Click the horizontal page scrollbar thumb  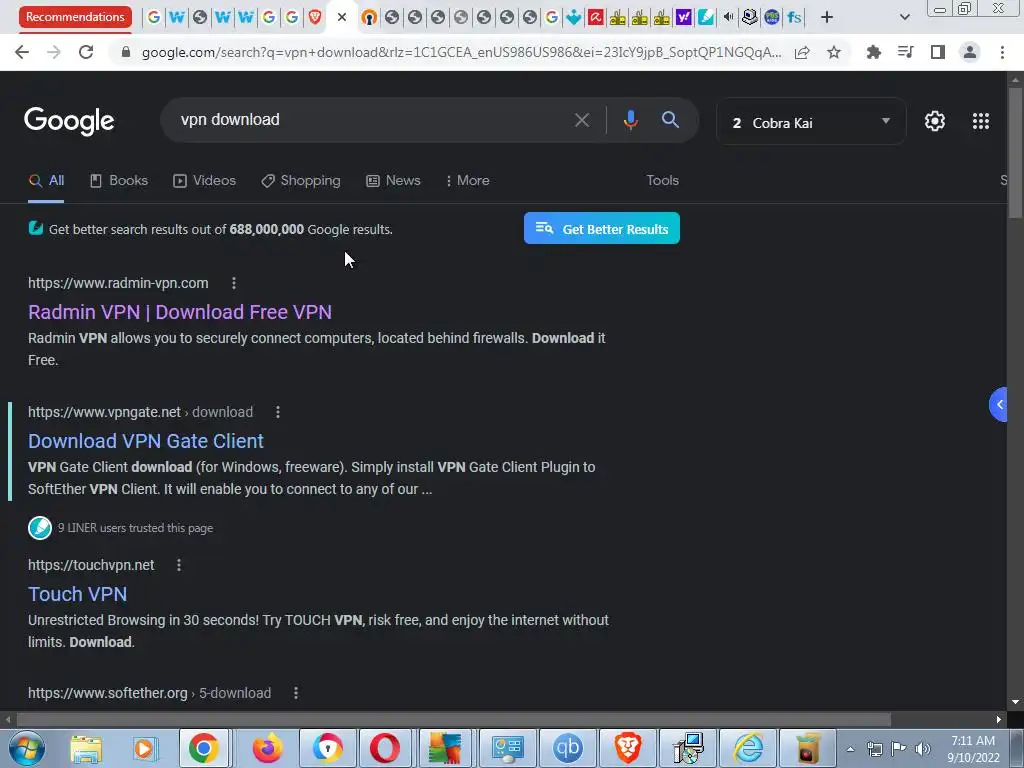pos(453,720)
